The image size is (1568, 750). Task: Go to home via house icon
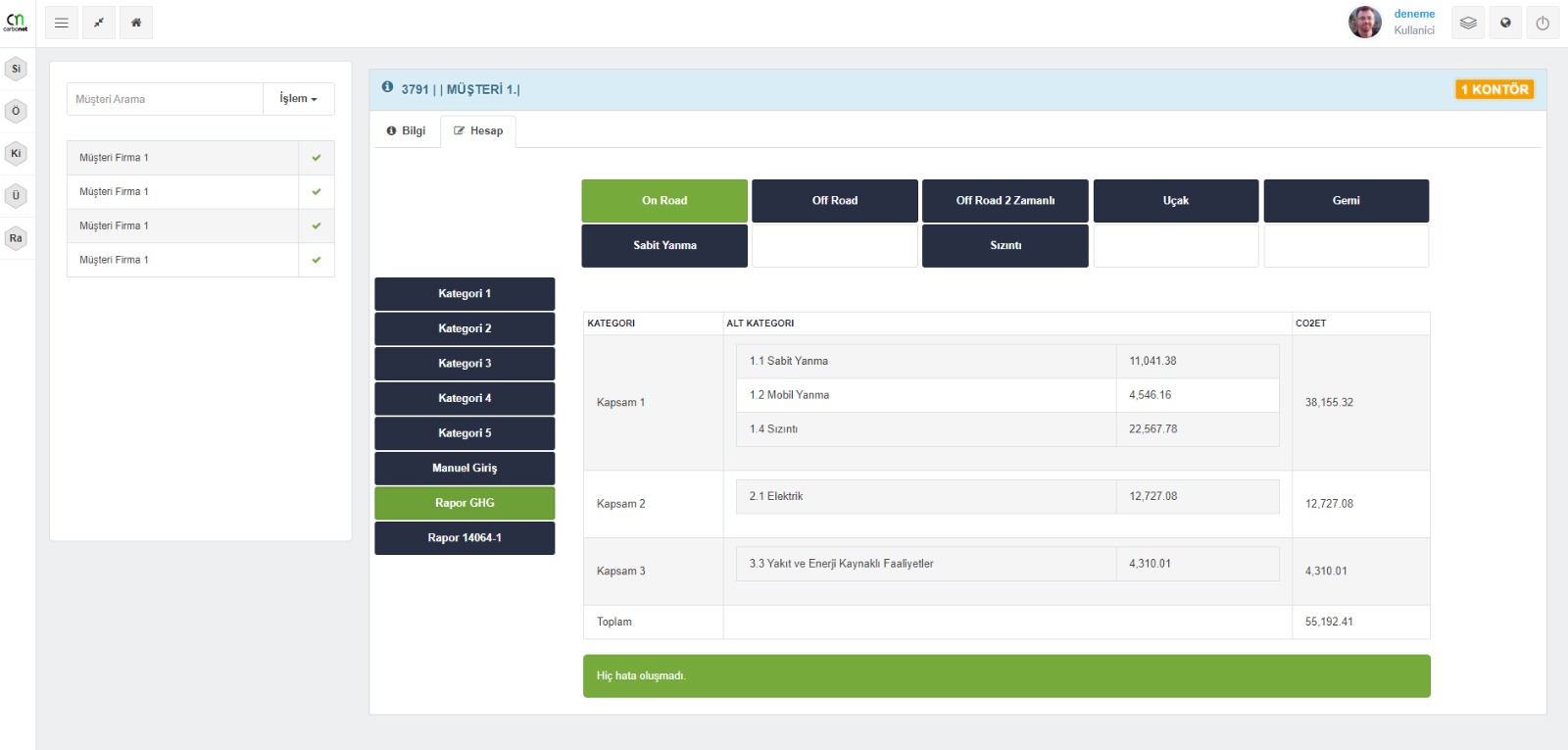point(136,23)
